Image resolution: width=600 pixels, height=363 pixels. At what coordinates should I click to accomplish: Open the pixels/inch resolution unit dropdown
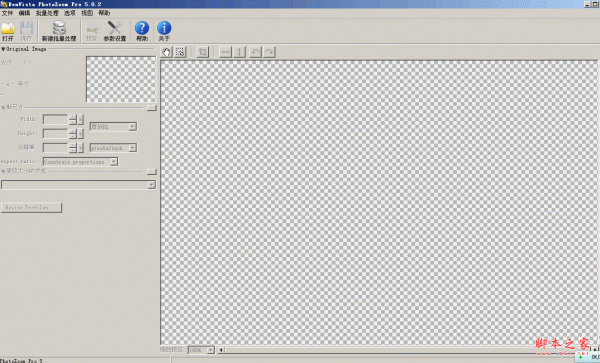coord(113,148)
